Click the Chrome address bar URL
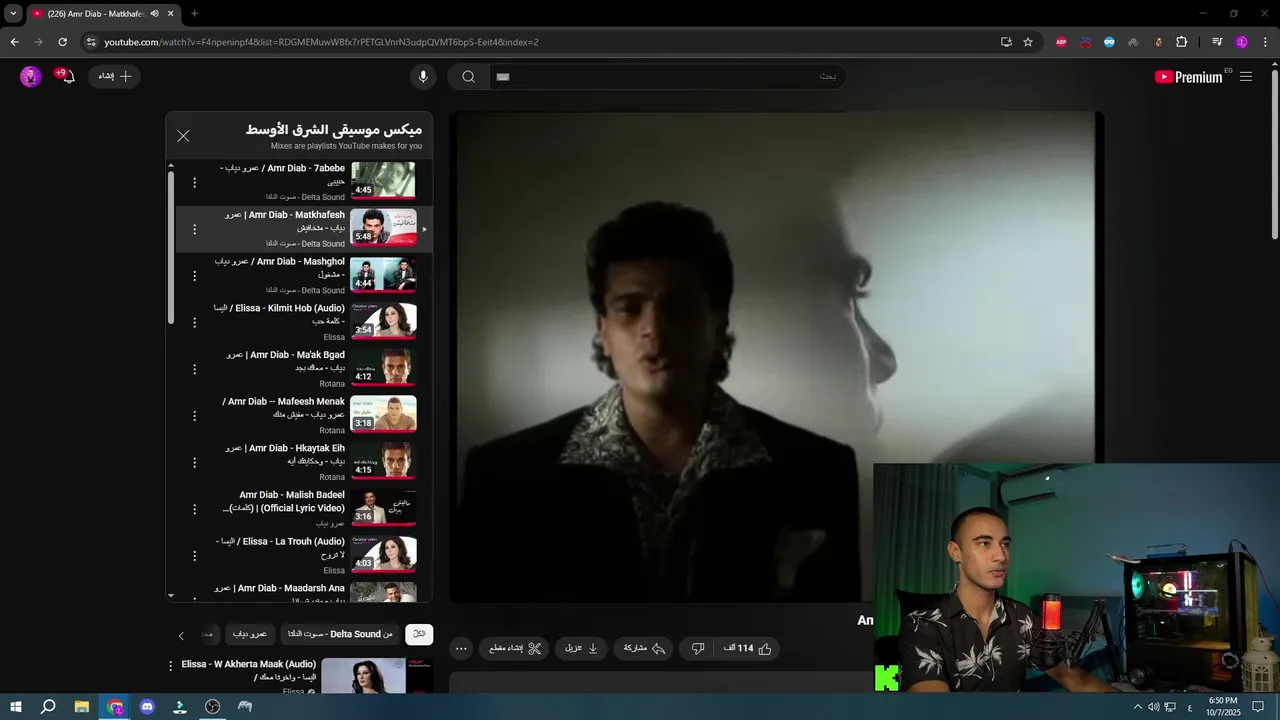This screenshot has width=1280, height=720. (x=321, y=42)
